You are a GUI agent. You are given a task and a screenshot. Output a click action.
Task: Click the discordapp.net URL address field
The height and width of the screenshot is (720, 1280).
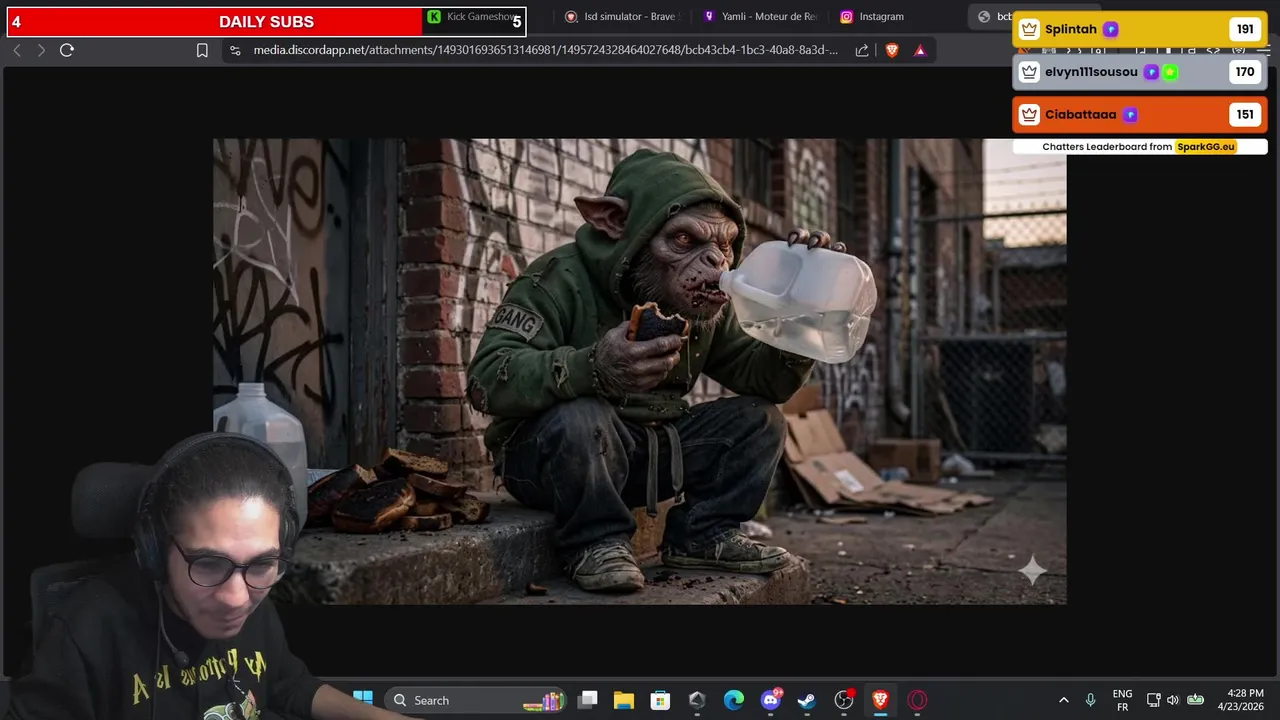point(545,50)
